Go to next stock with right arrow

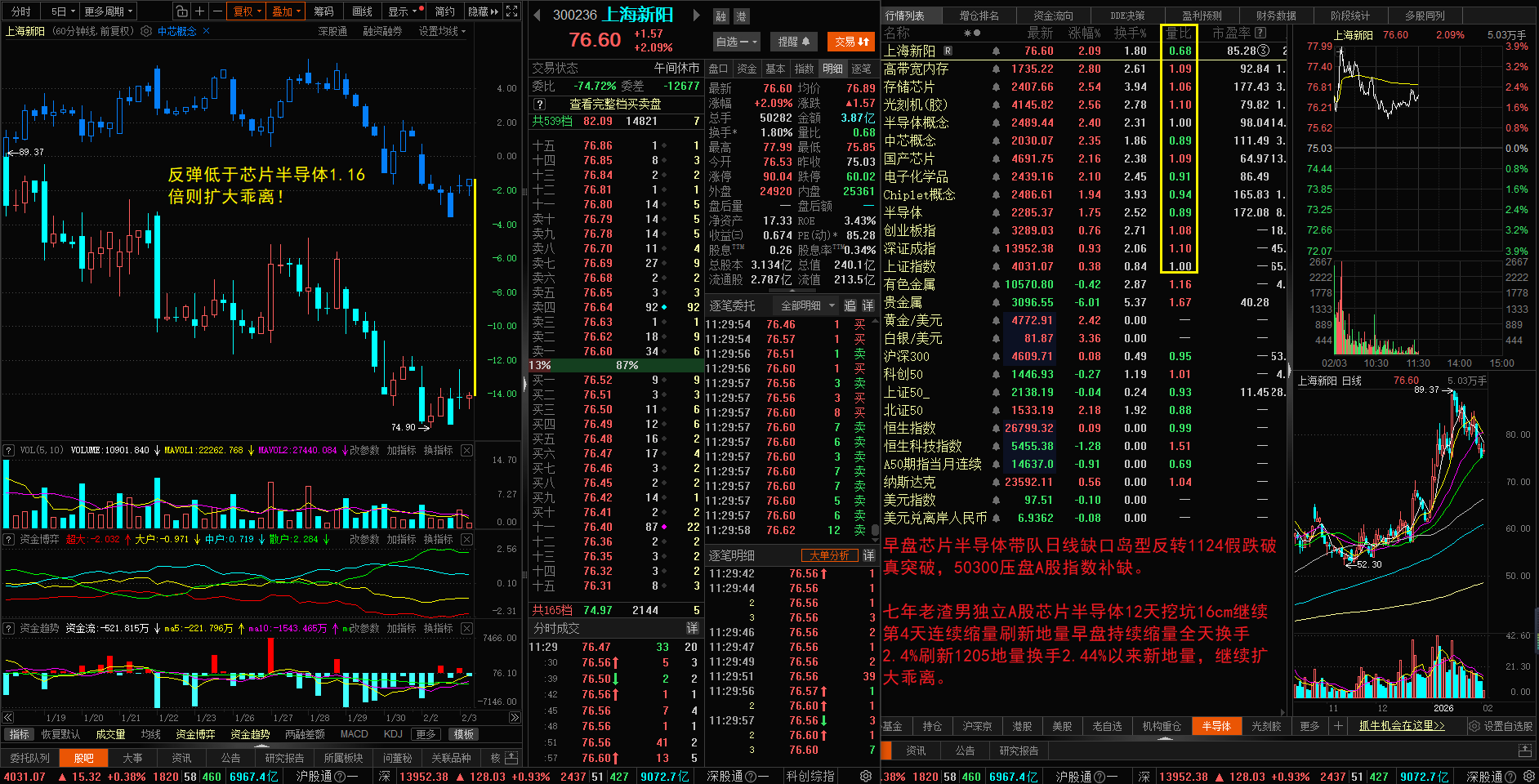click(x=696, y=15)
